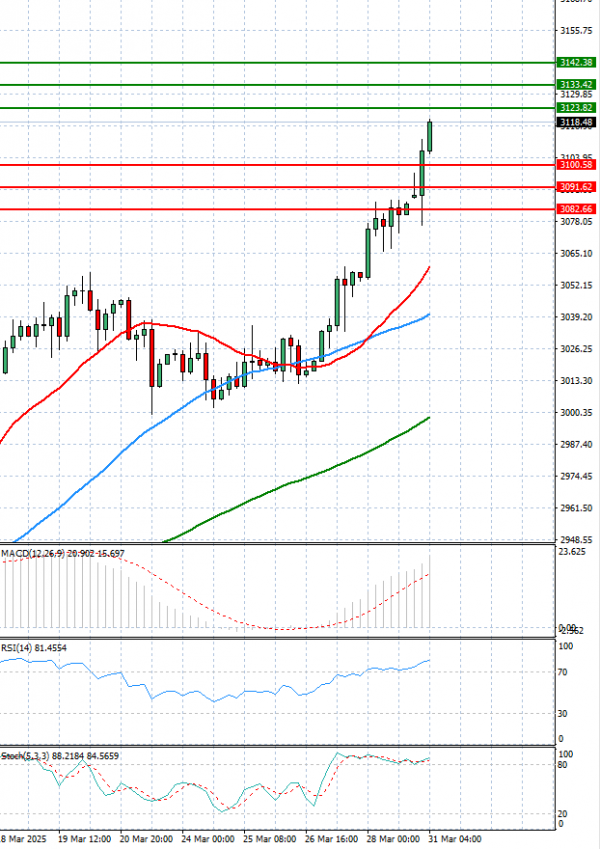
Task: Click the 3039.20 price axis value
Action: (576, 317)
